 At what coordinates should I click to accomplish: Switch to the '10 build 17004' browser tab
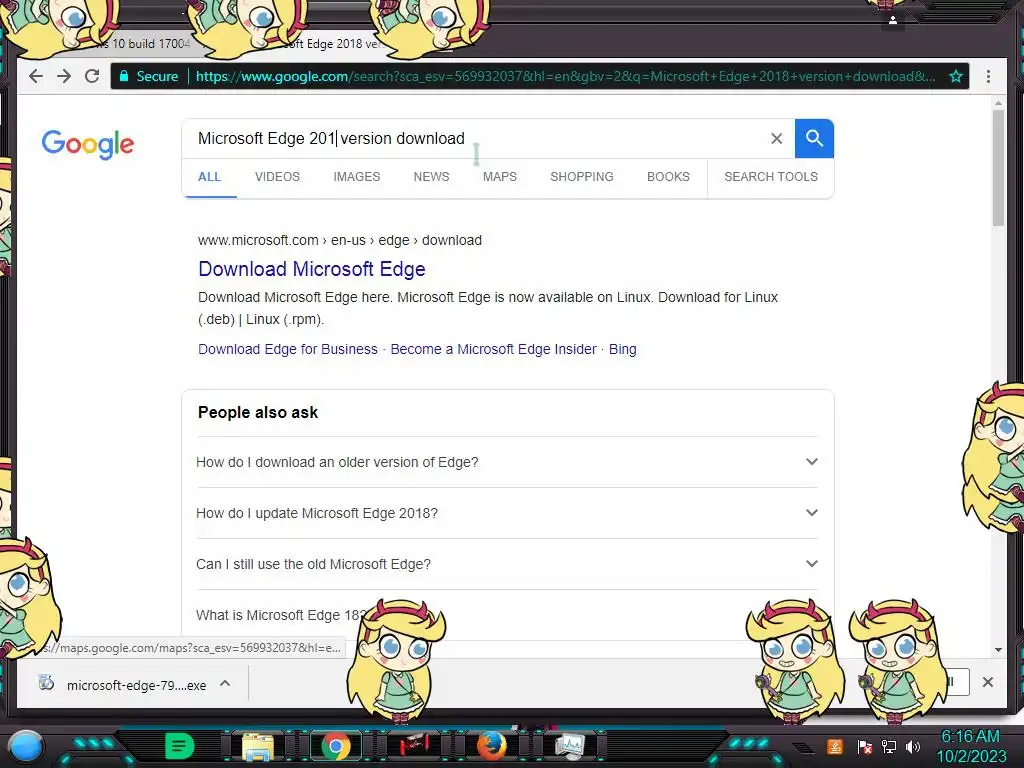point(147,44)
